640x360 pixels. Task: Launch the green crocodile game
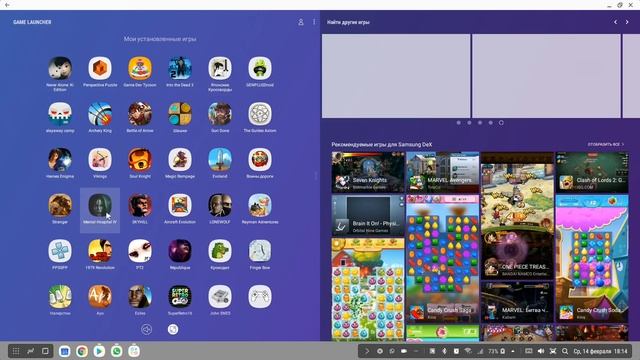220,251
